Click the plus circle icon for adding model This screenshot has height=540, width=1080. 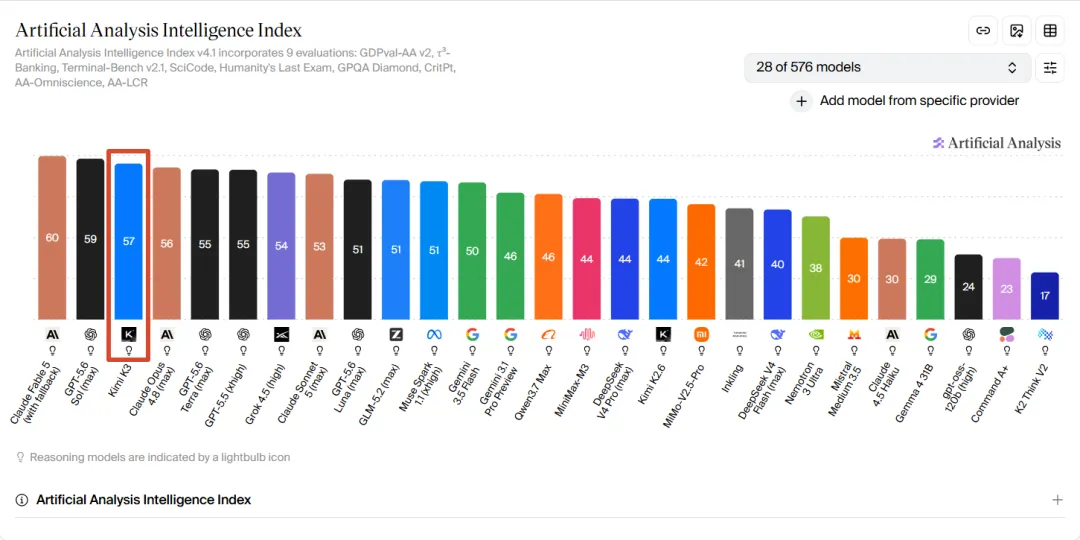pyautogui.click(x=801, y=101)
